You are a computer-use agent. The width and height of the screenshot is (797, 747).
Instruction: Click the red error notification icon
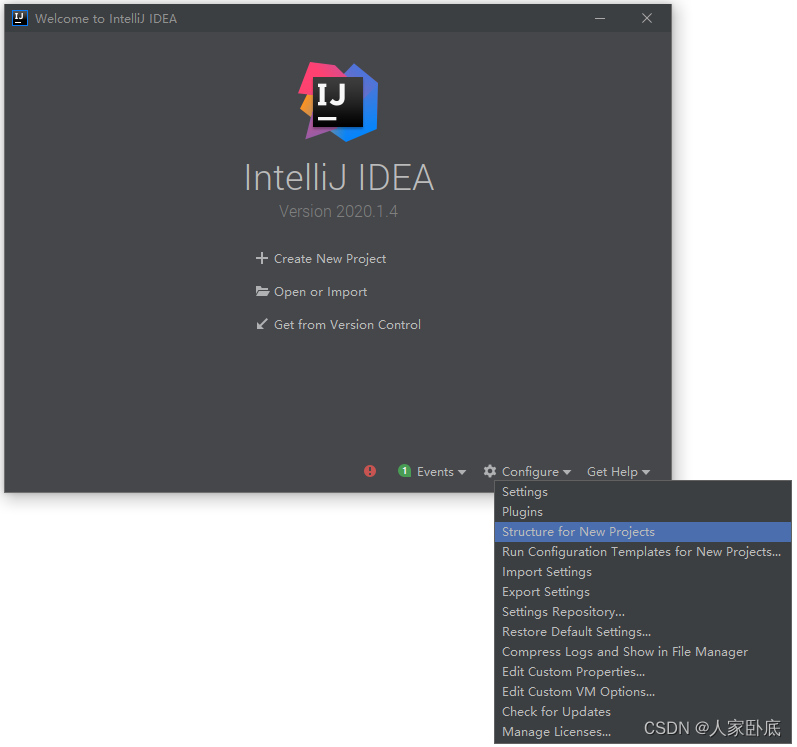(371, 473)
